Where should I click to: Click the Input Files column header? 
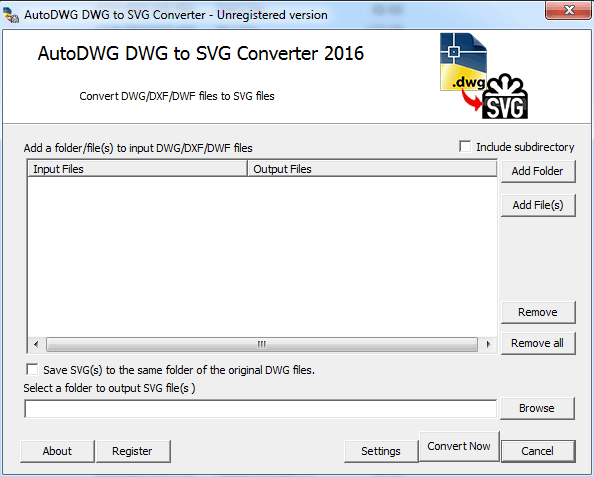137,169
